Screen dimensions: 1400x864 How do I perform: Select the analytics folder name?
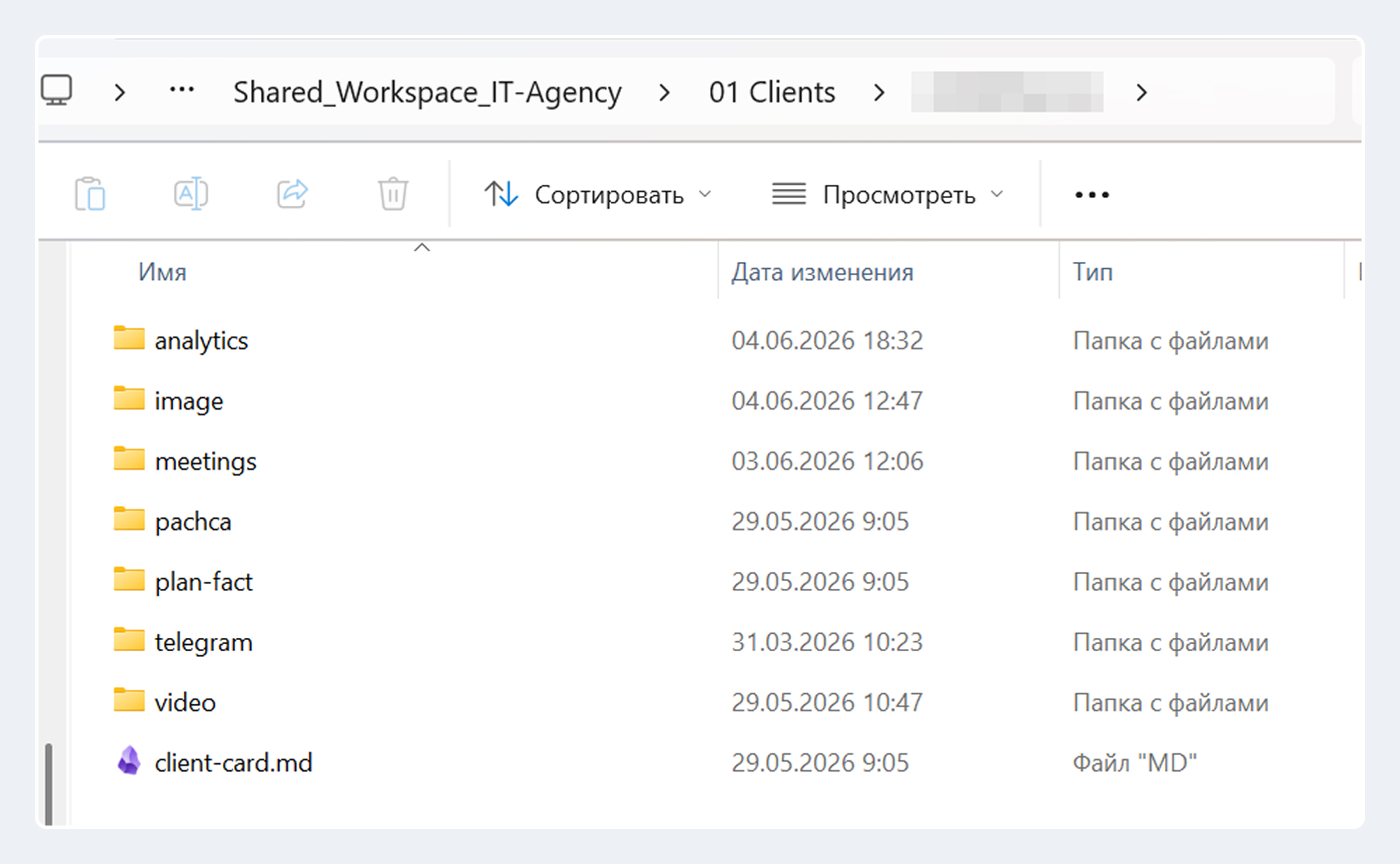pyautogui.click(x=201, y=341)
